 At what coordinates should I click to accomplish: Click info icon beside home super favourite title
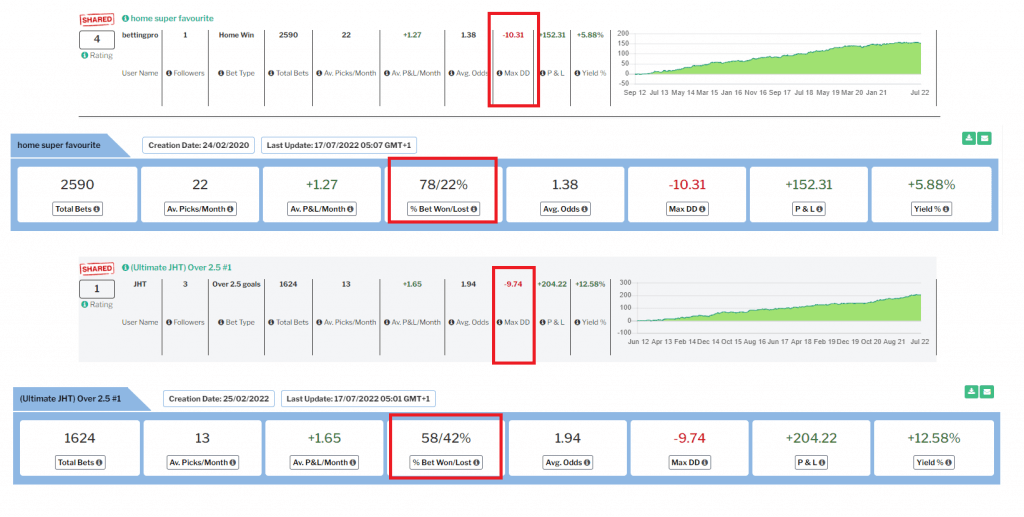pyautogui.click(x=125, y=18)
